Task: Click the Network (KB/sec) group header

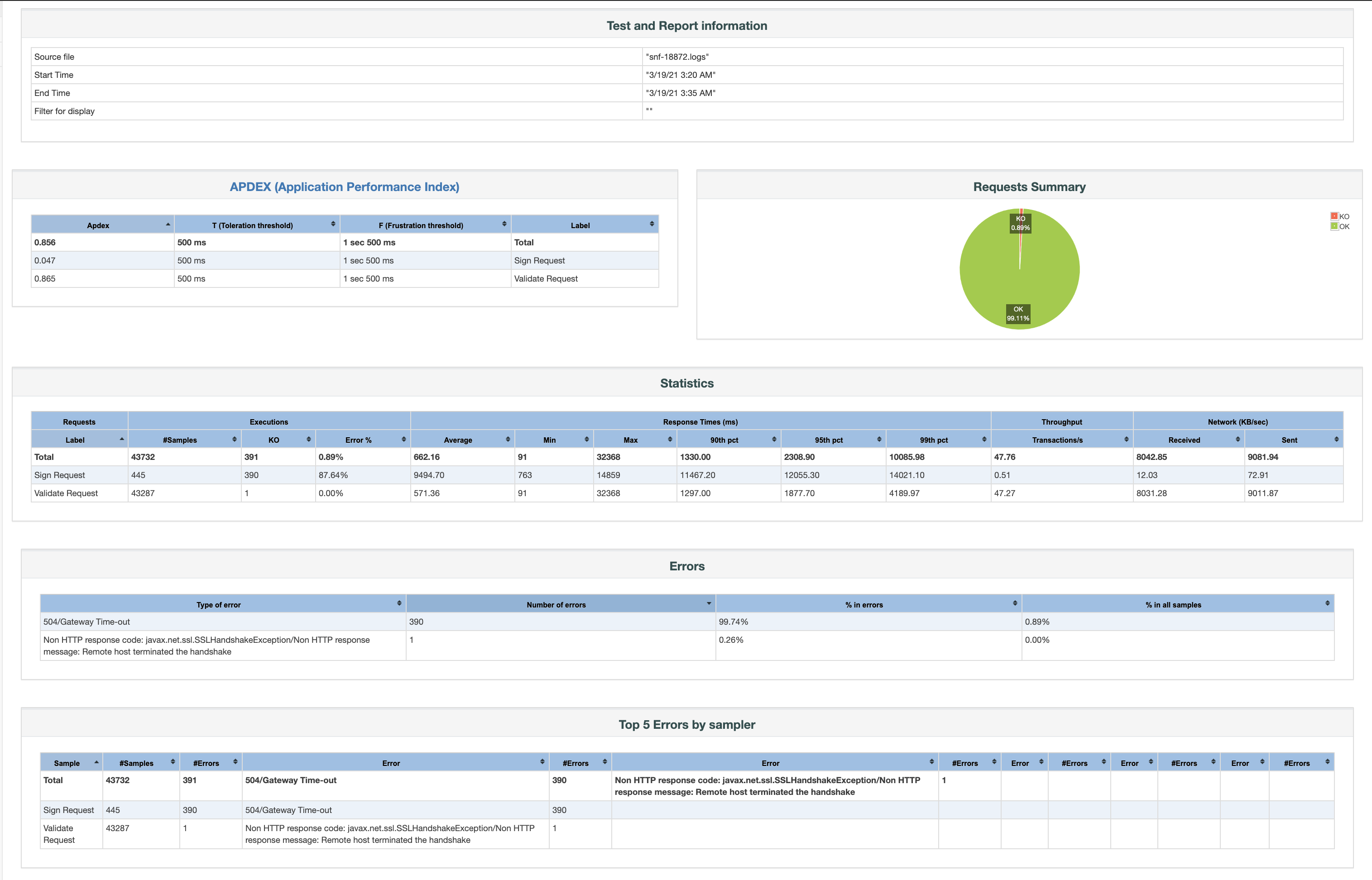Action: 1238,422
